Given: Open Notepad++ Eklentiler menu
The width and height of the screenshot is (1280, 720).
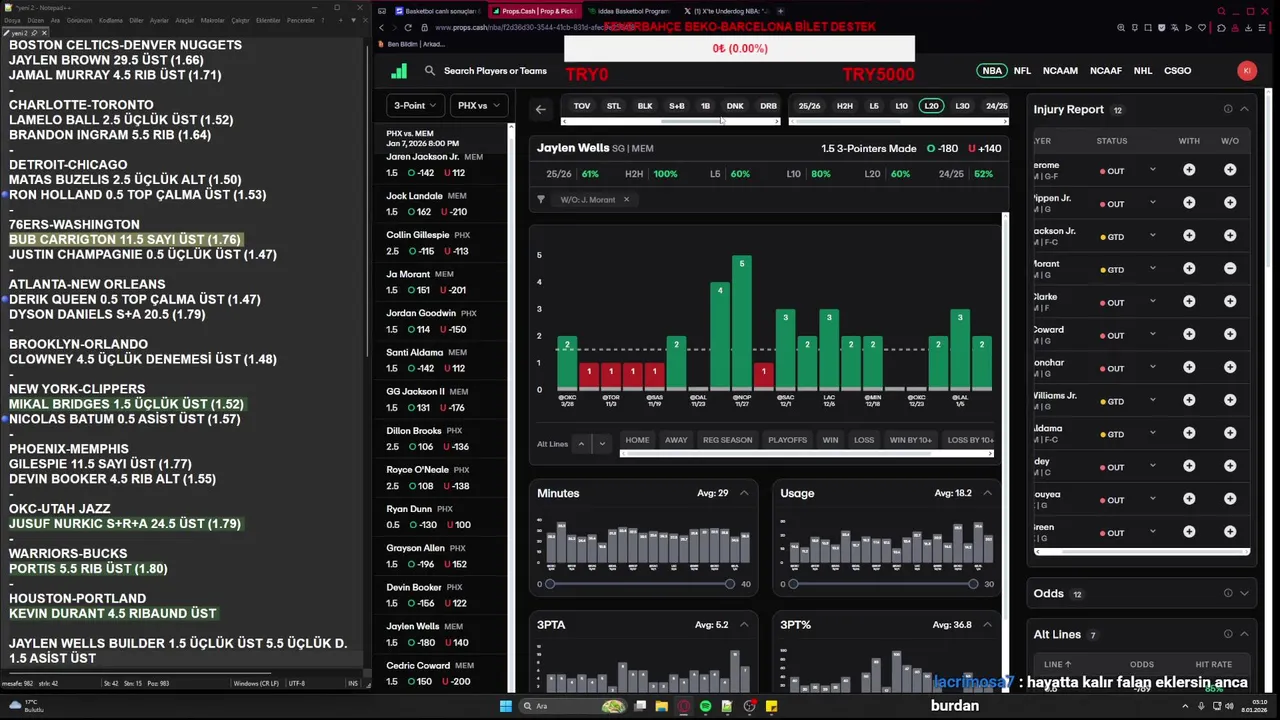Looking at the screenshot, I should pos(268,20).
